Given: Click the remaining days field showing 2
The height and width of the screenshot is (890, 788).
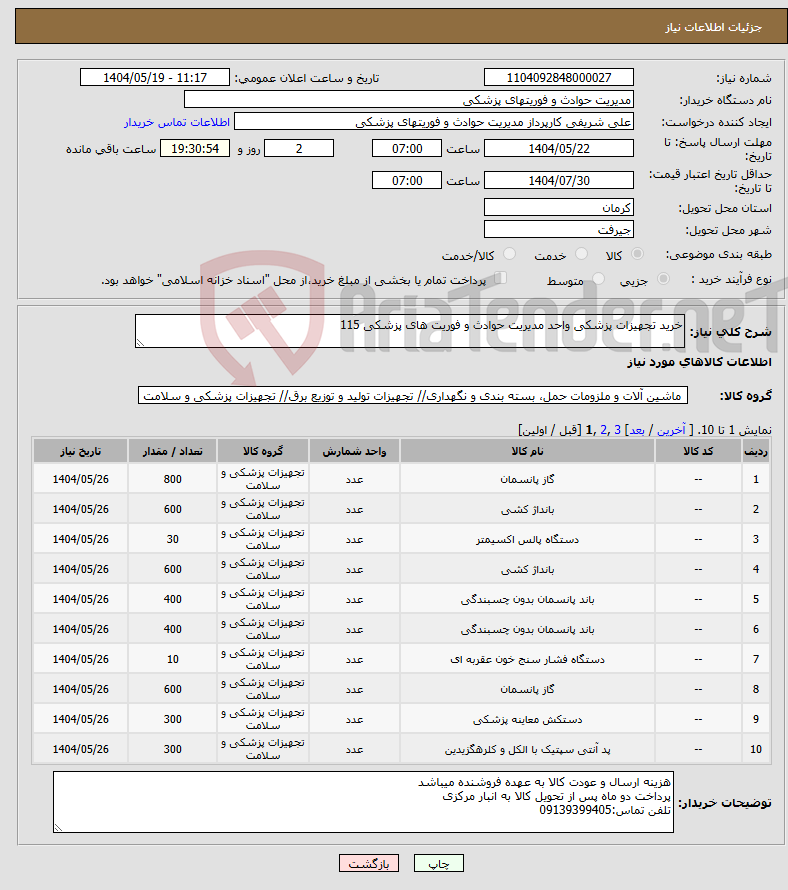Looking at the screenshot, I should 299,149.
